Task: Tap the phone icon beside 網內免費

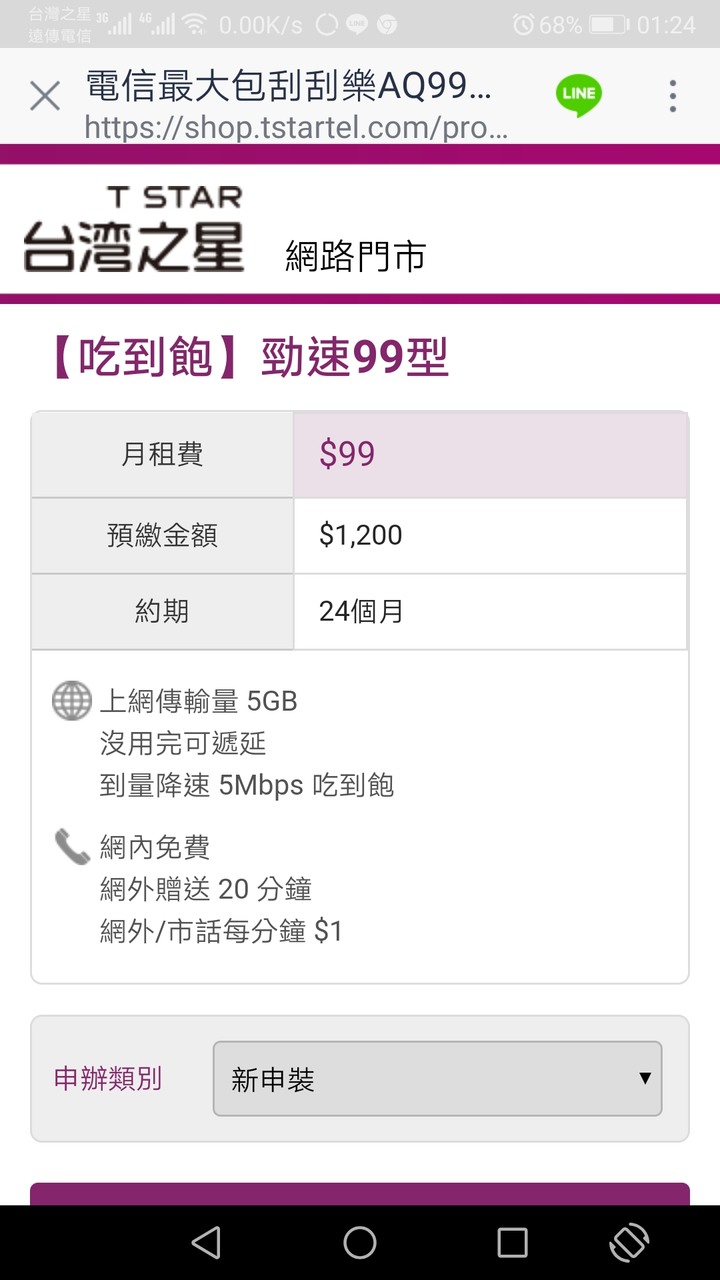Action: pyautogui.click(x=71, y=847)
